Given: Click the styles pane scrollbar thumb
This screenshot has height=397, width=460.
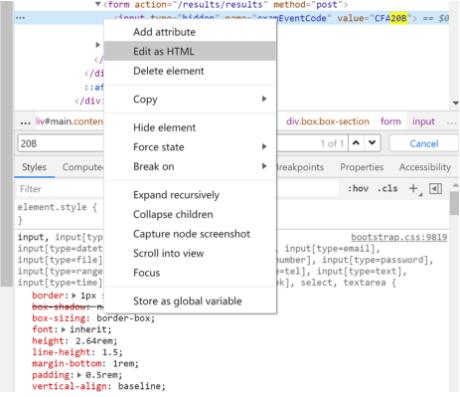Looking at the screenshot, I should (454, 203).
